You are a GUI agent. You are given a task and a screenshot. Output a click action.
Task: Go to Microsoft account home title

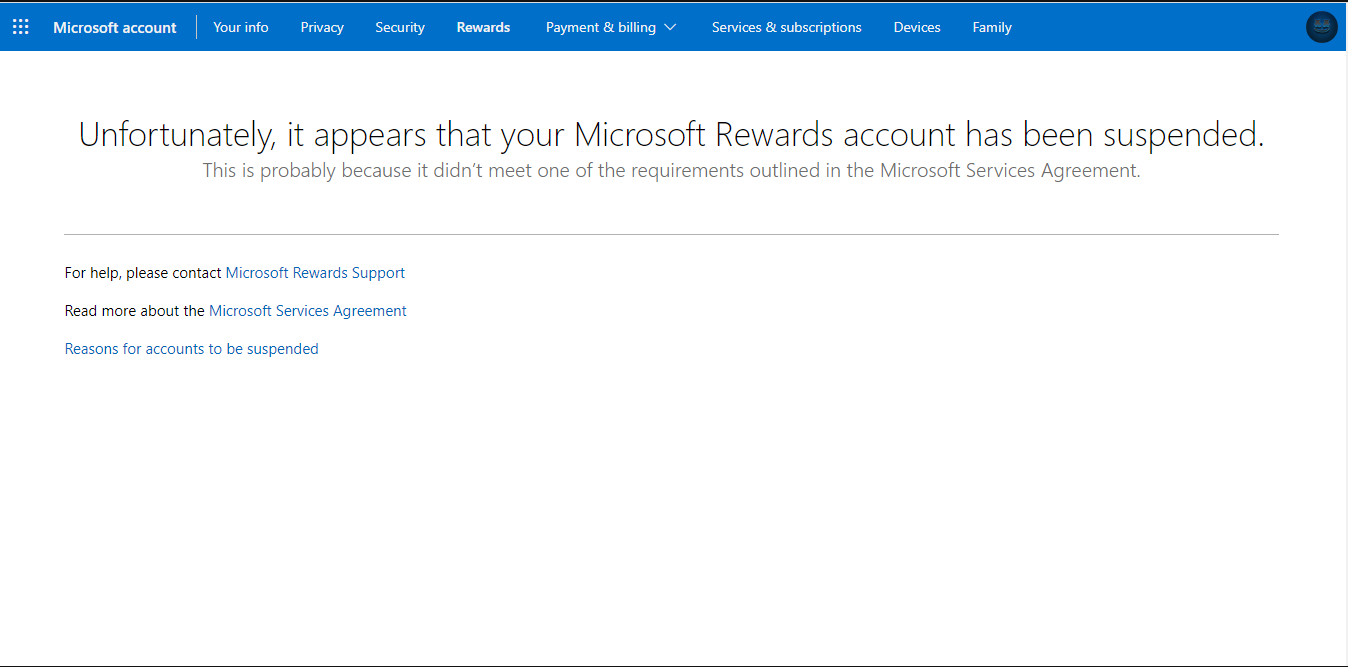coord(115,27)
